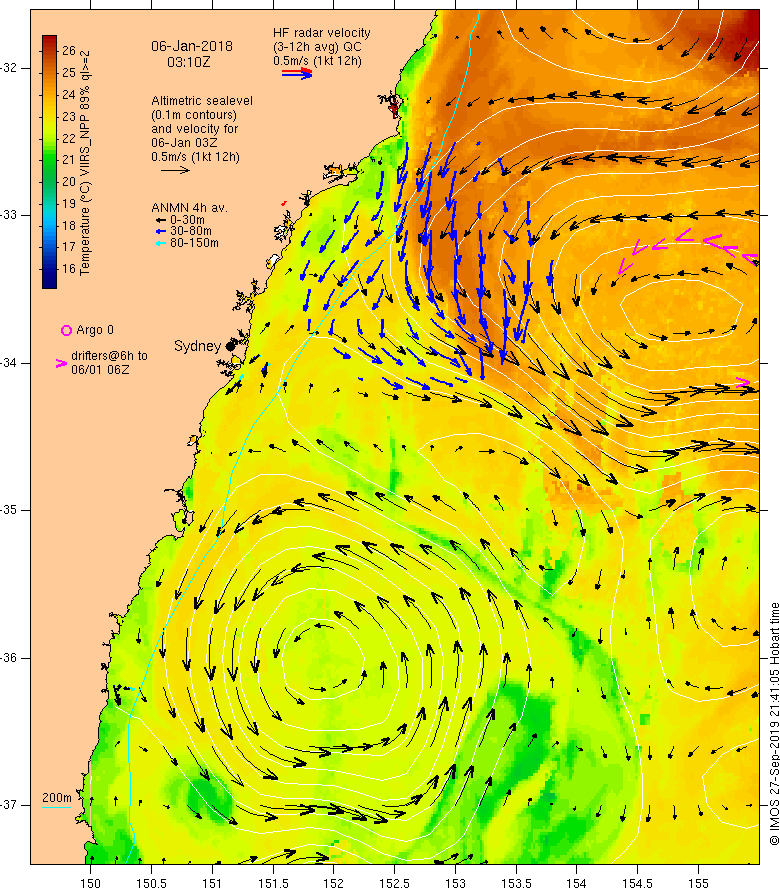This screenshot has width=780, height=890.
Task: Click the green 21 degree colorbar section
Action: pos(49,160)
